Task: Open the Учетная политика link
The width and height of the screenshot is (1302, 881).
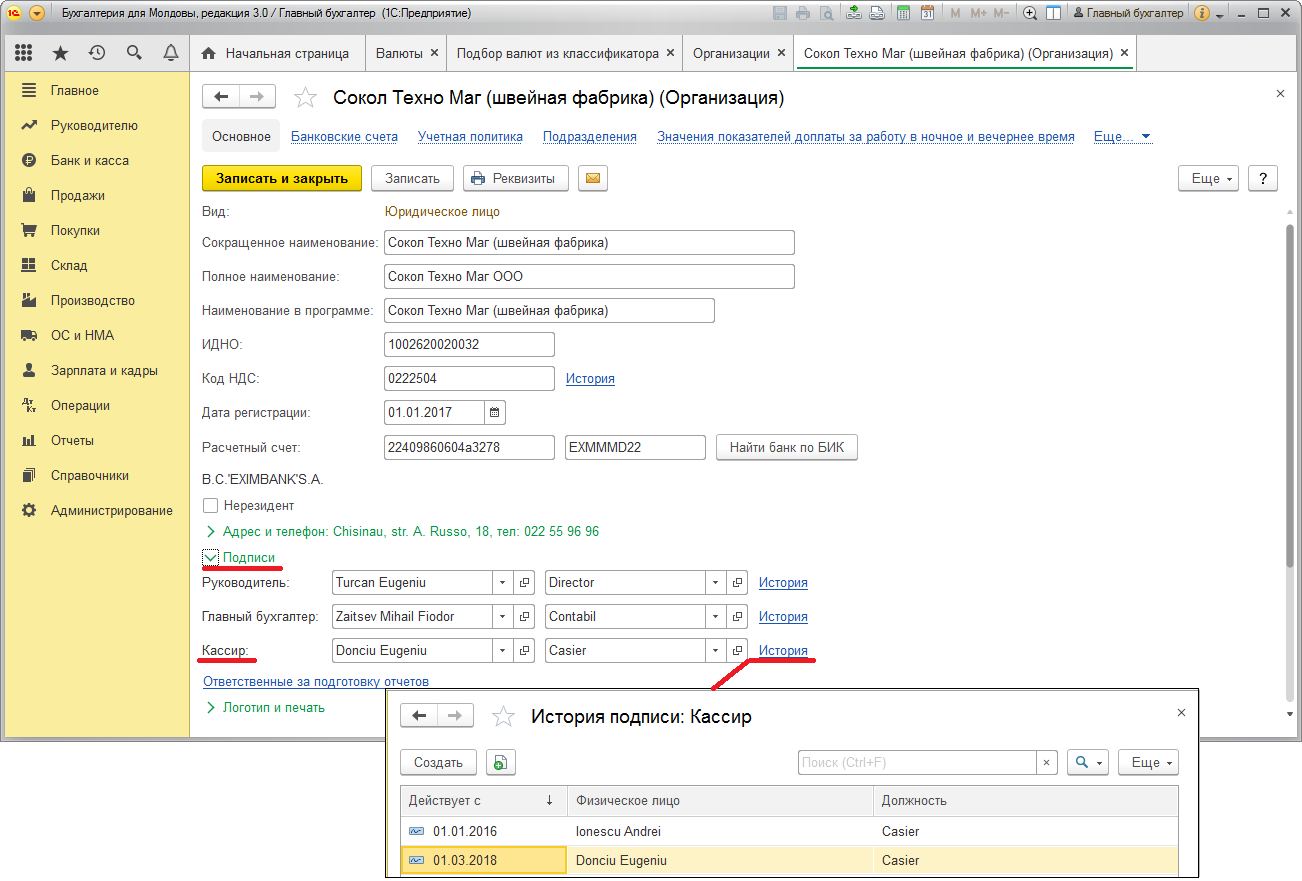Action: pos(470,137)
